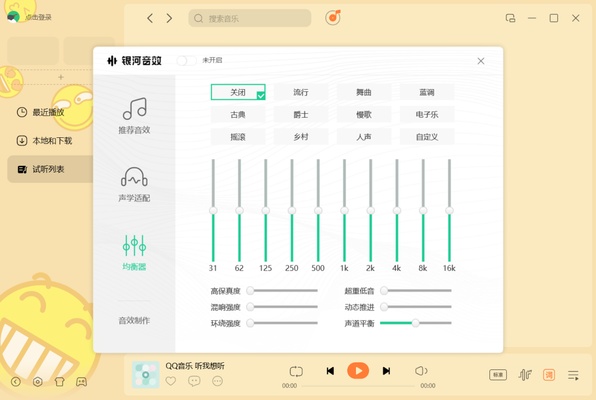This screenshot has width=596, height=400.
Task: Click the plus button above the sidebar
Action: (x=60, y=77)
